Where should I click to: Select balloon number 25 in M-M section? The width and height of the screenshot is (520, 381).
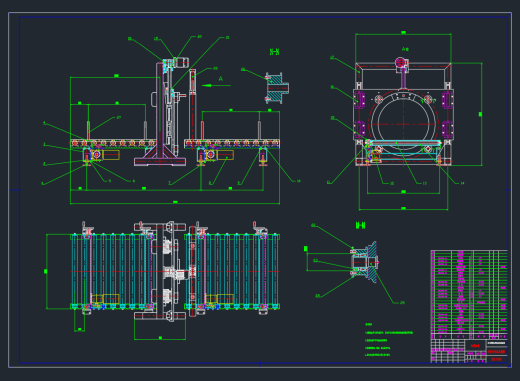(402, 303)
